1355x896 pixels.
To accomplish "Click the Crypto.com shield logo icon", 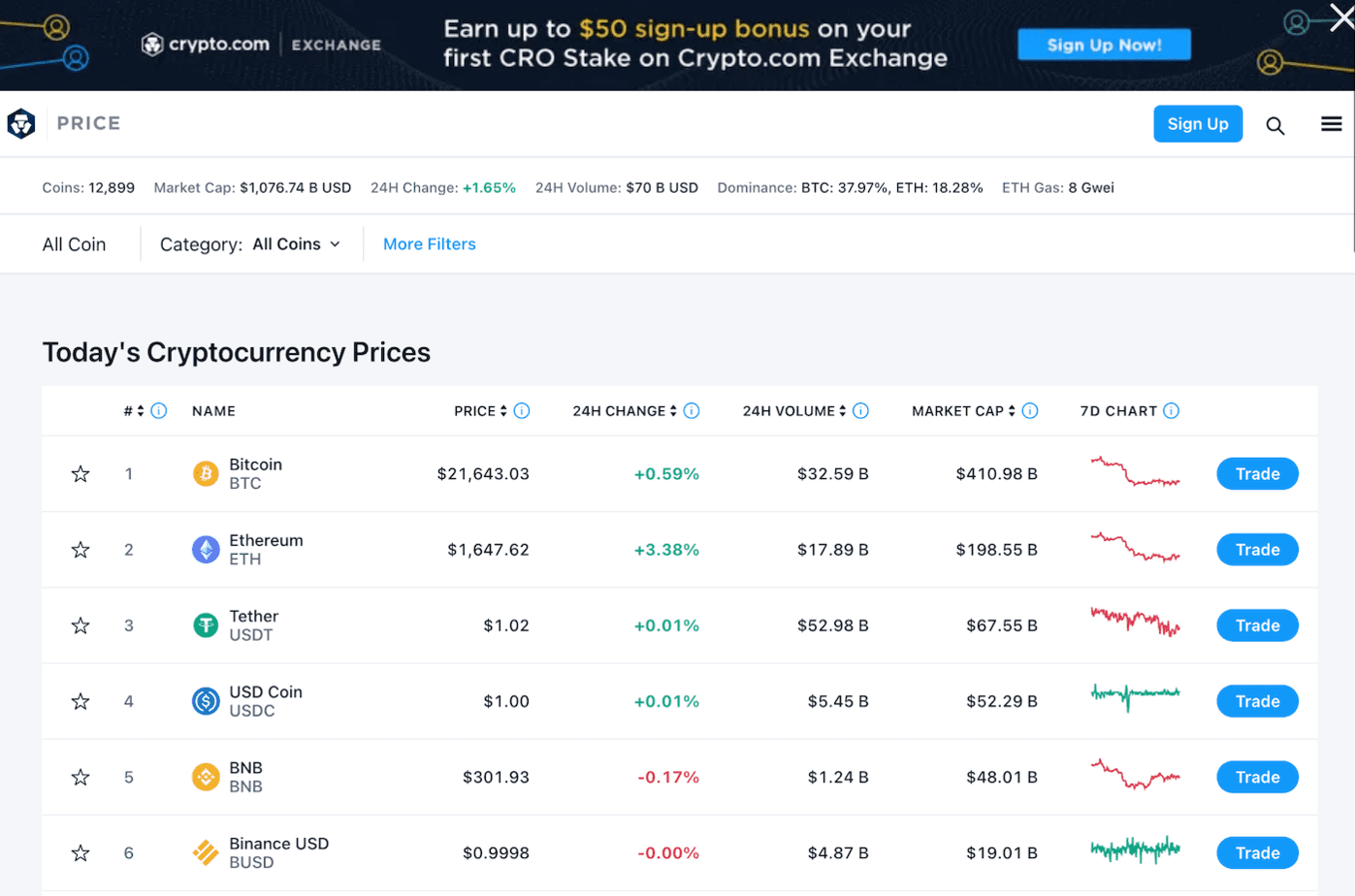I will (x=21, y=123).
